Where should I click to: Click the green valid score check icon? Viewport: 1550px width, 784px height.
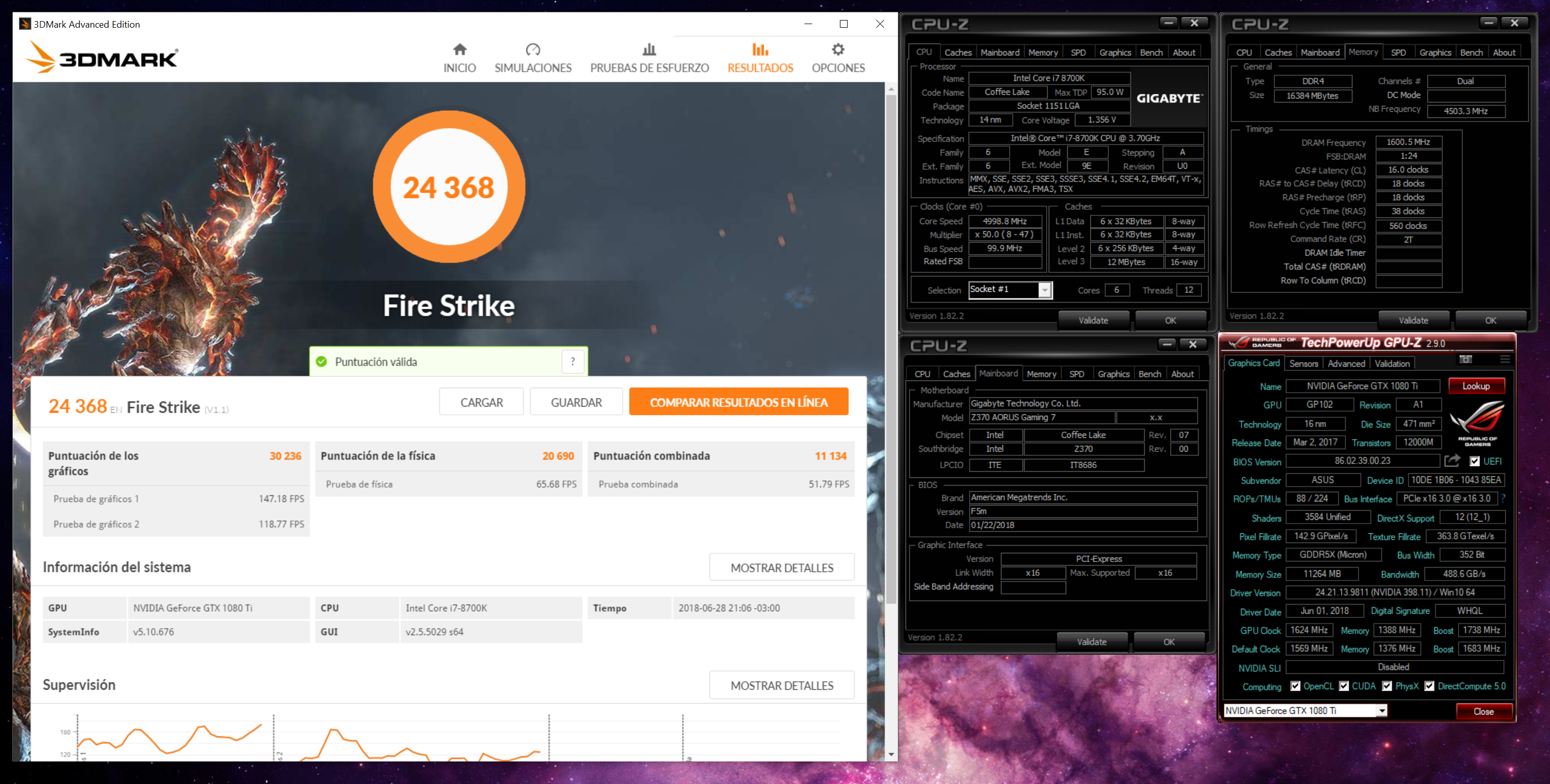tap(321, 361)
